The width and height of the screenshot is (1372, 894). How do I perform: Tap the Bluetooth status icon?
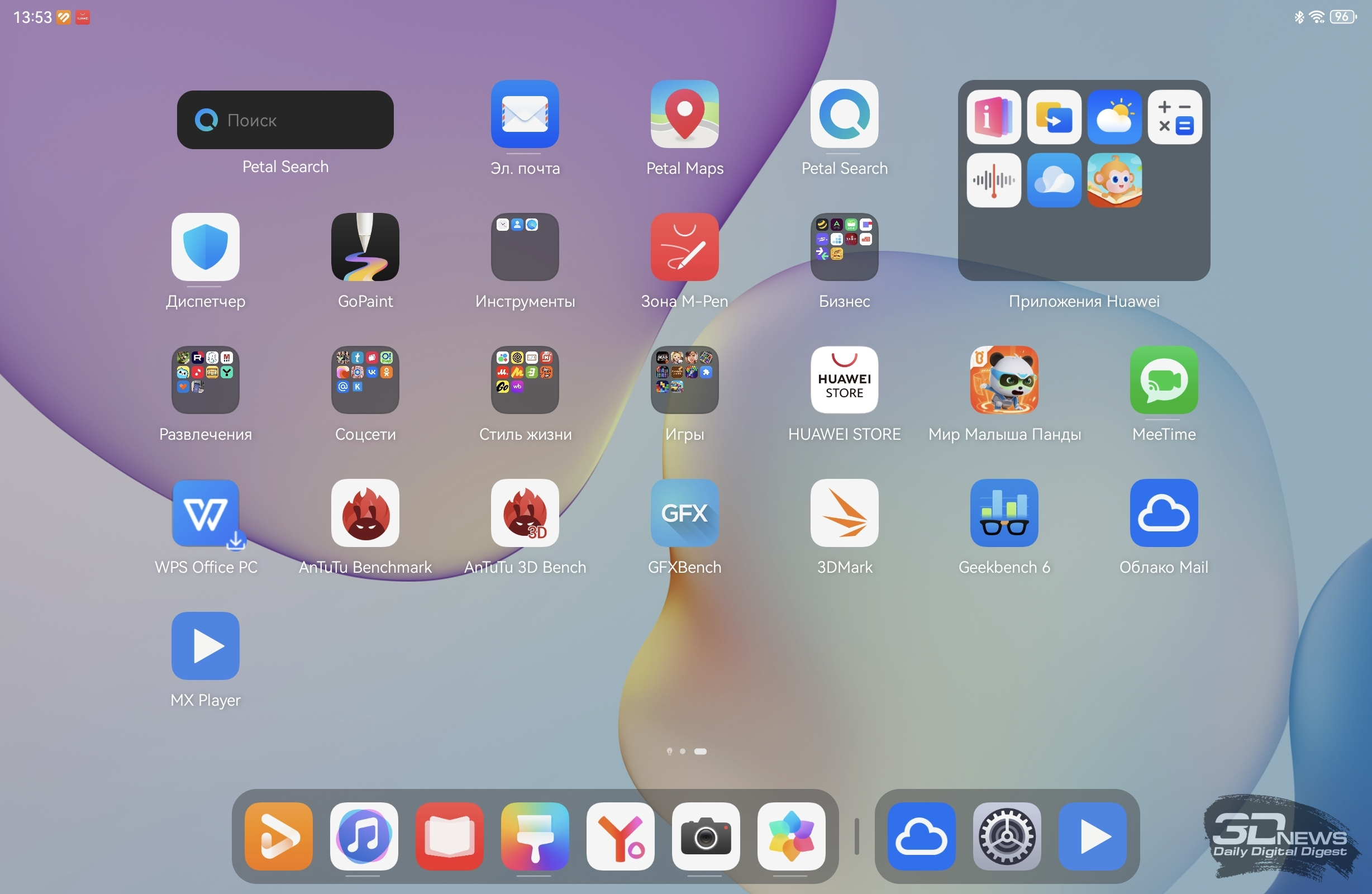coord(1299,17)
